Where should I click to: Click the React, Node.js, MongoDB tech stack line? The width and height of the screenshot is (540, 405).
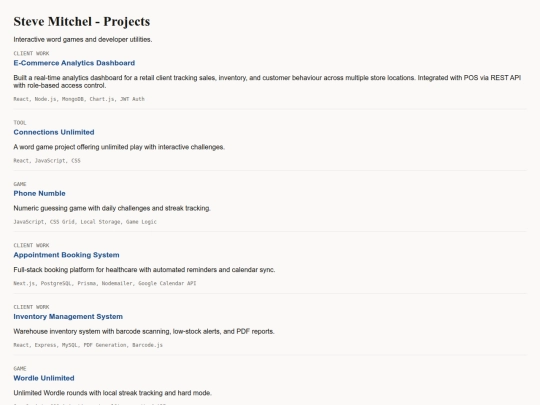[x=79, y=99]
